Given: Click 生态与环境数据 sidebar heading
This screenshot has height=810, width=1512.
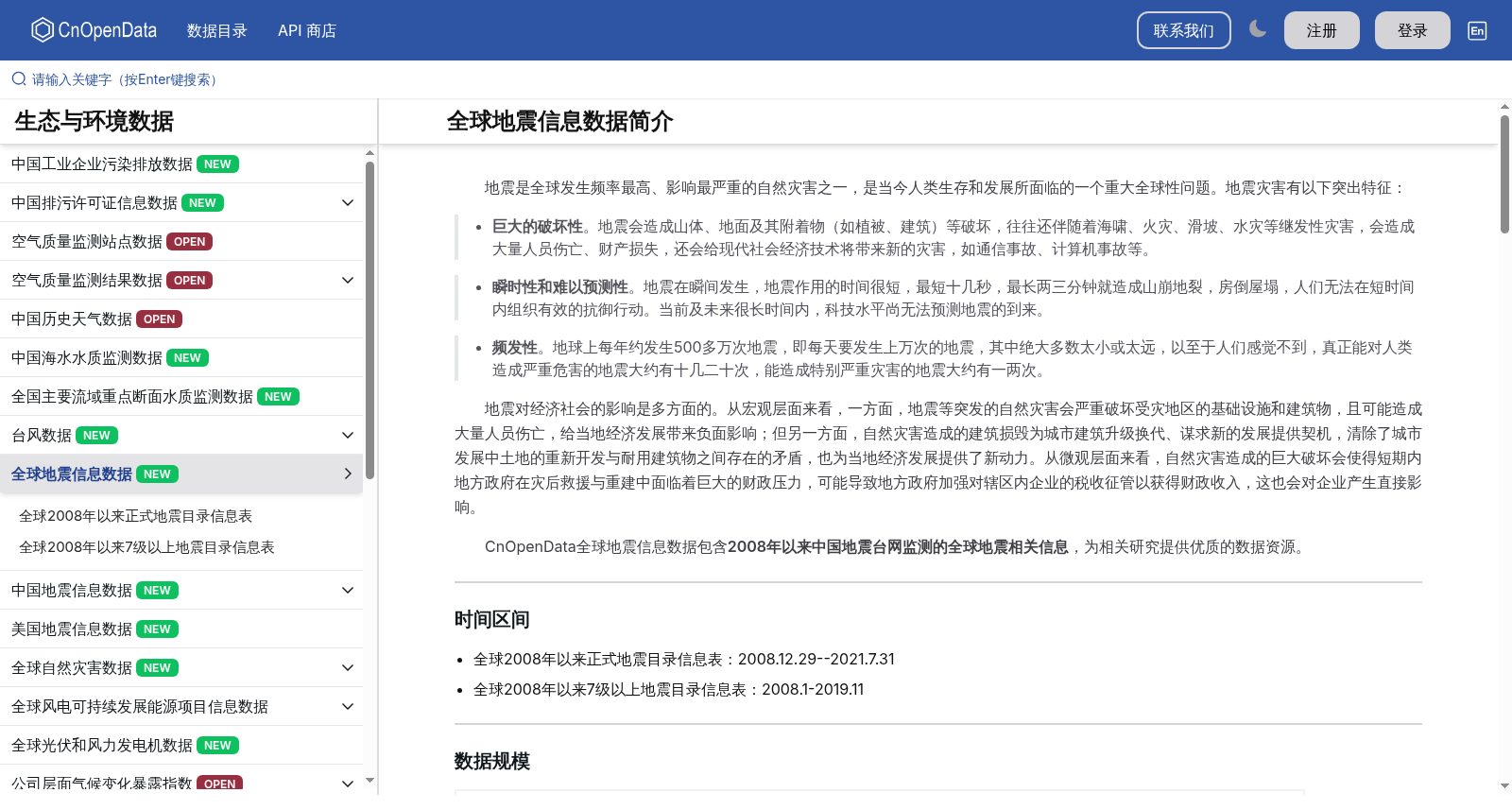Looking at the screenshot, I should pos(94,121).
